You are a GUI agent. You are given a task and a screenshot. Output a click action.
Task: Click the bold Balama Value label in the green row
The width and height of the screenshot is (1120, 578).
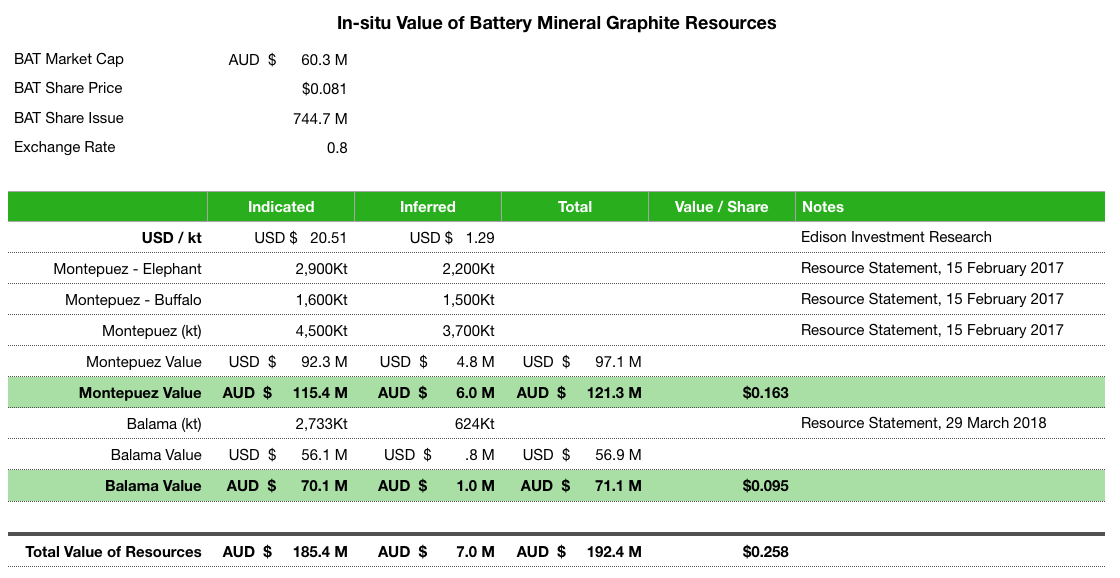coord(154,487)
